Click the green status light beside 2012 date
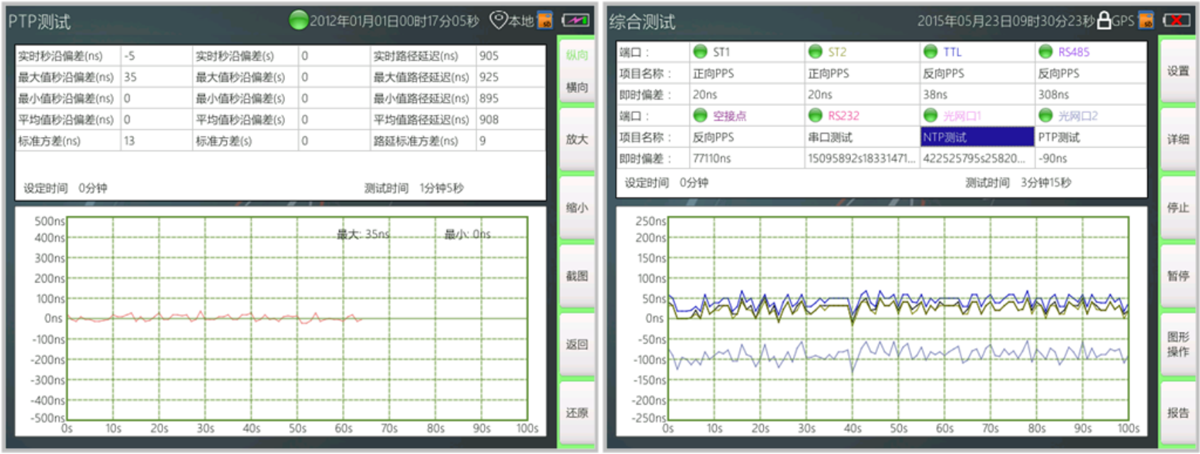Screen dimensions: 1200x454 point(298,20)
